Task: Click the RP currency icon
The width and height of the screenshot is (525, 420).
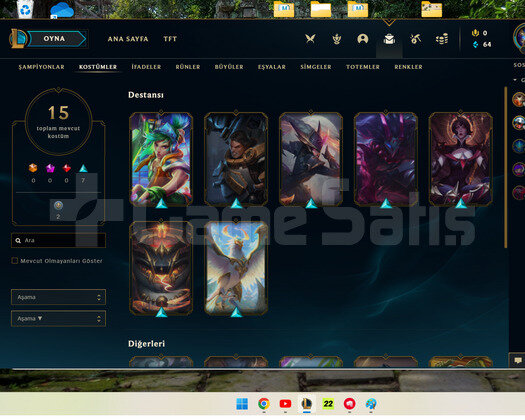Action: point(475,33)
